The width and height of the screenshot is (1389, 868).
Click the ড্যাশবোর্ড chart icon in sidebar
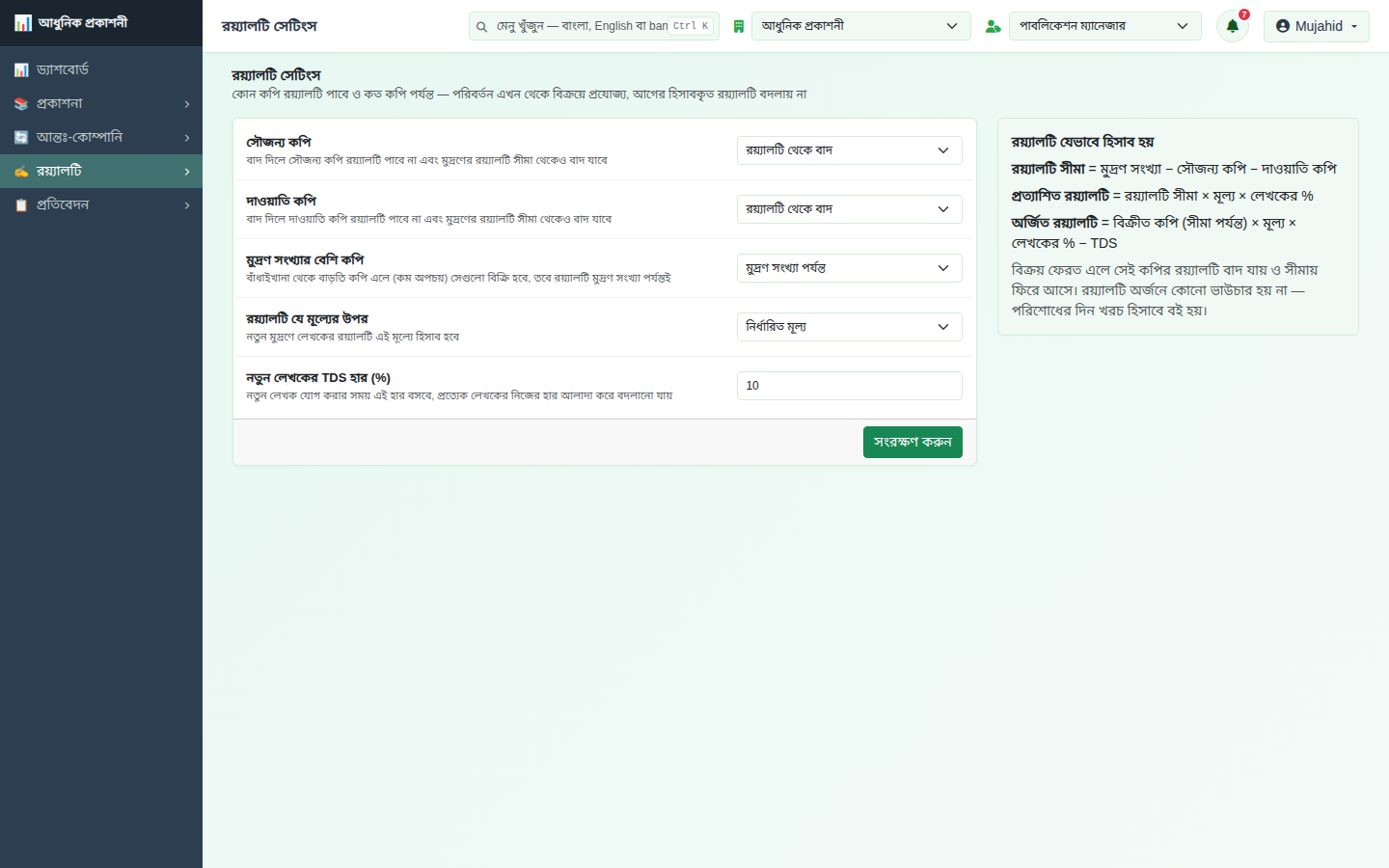(21, 70)
